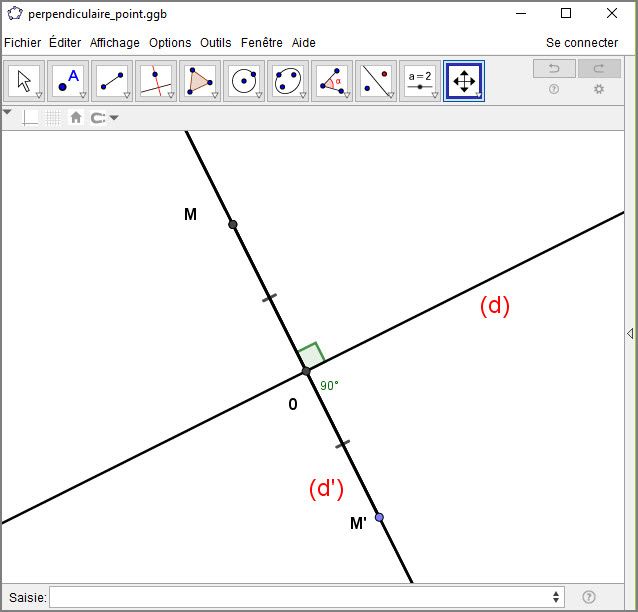The width and height of the screenshot is (638, 612).
Task: Toggle axes display in style bar
Action: point(30,118)
